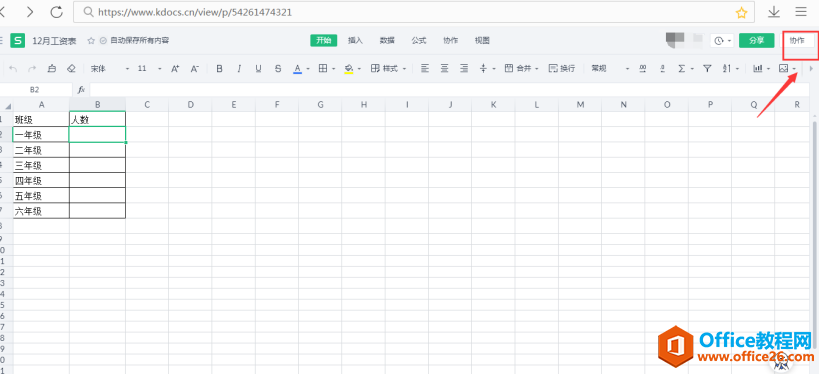Toggle bold formatting
821x374 pixels.
click(219, 69)
